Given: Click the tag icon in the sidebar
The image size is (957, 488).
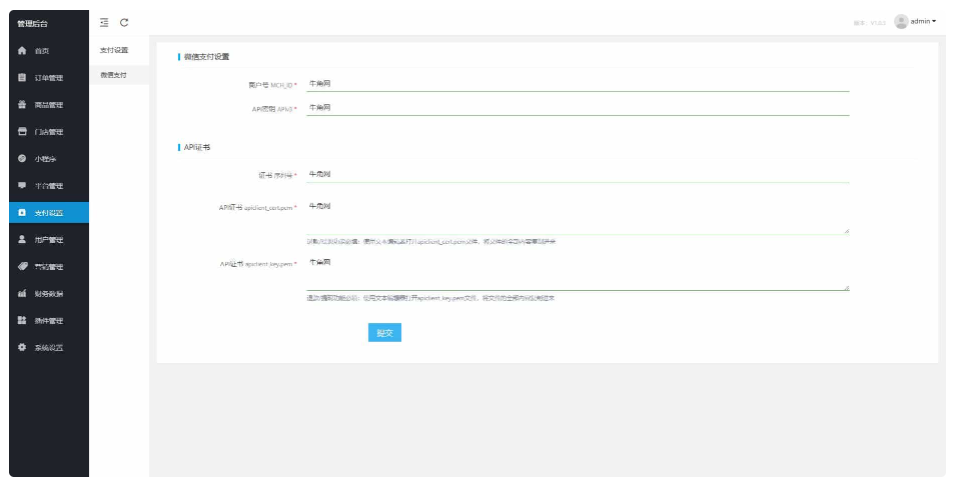Looking at the screenshot, I should (22, 267).
